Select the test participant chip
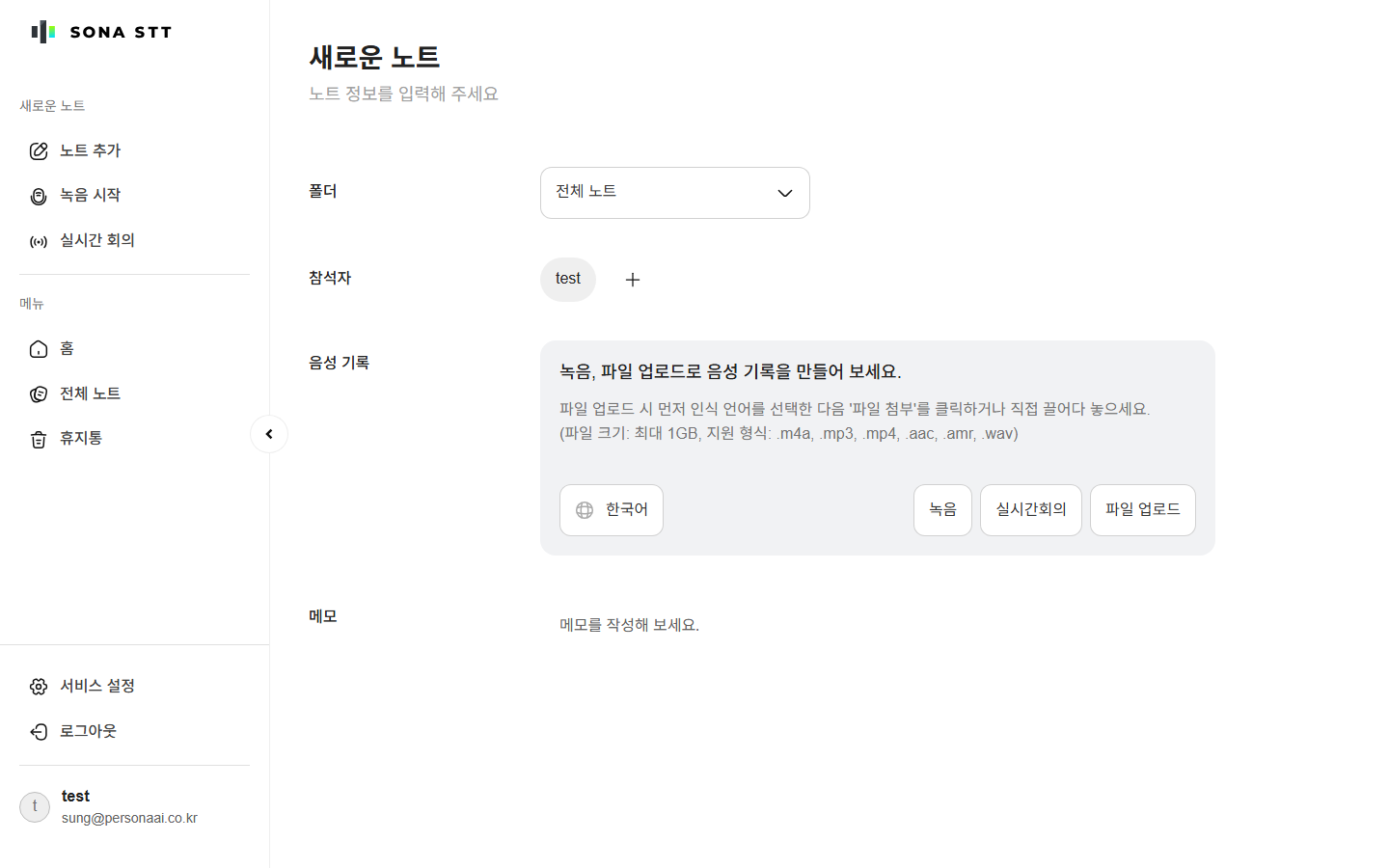1389x868 pixels. point(568,280)
